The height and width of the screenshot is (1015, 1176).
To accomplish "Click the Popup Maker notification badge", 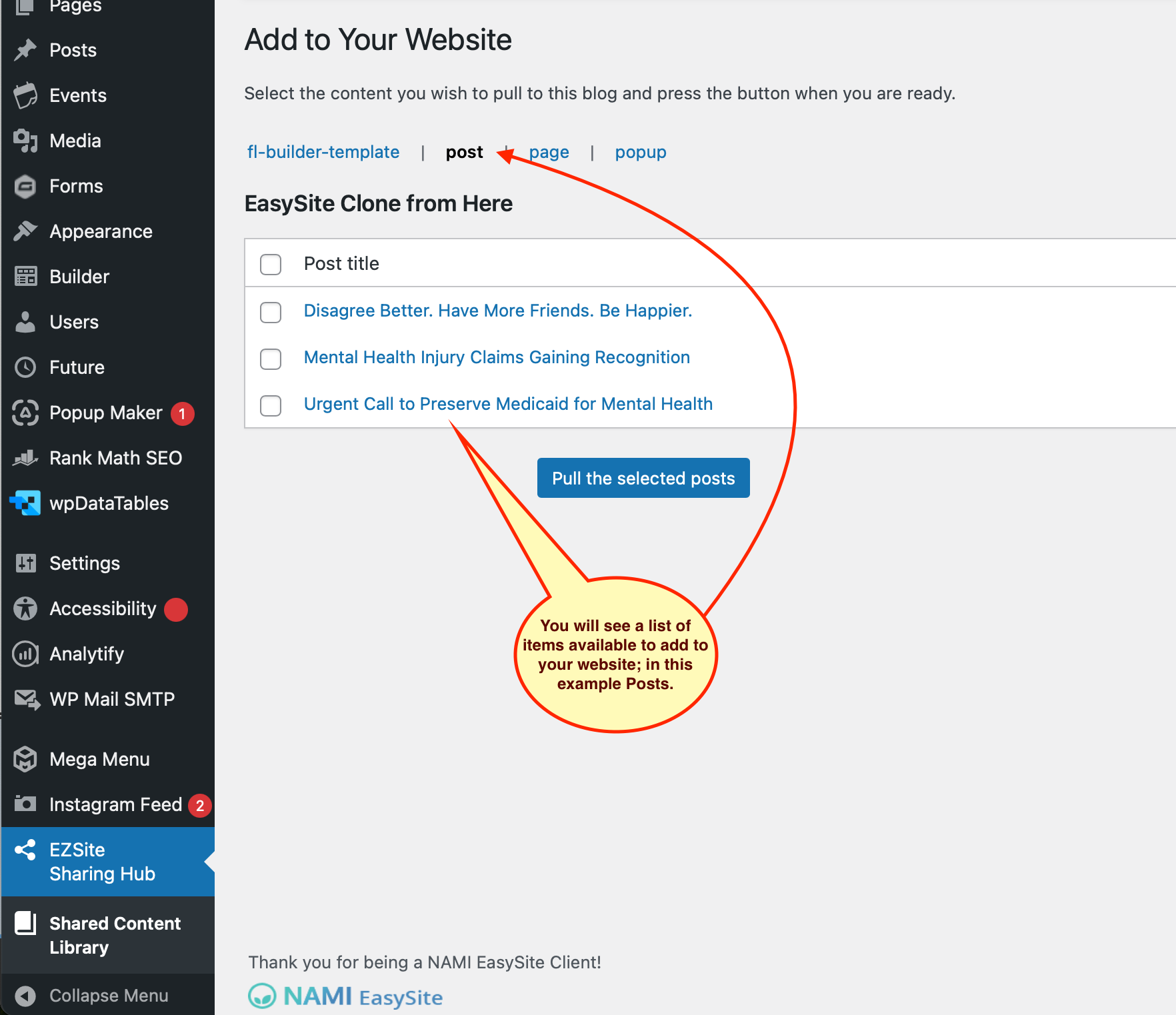I will point(183,414).
